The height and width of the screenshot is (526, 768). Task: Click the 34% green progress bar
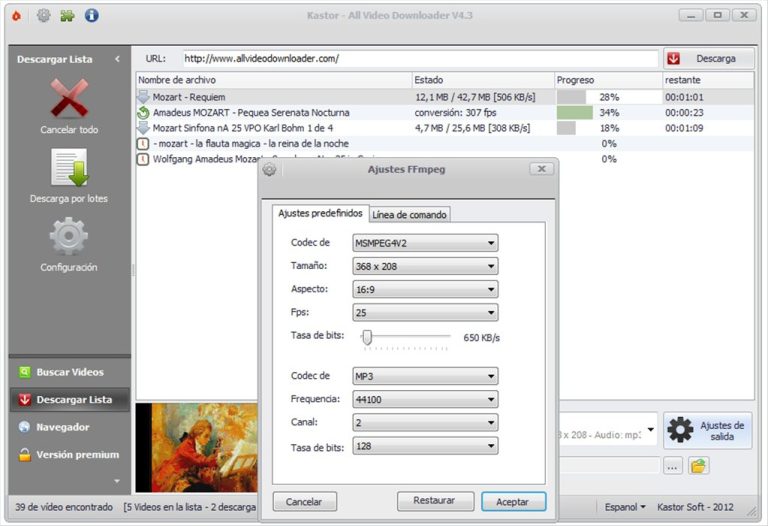point(575,113)
